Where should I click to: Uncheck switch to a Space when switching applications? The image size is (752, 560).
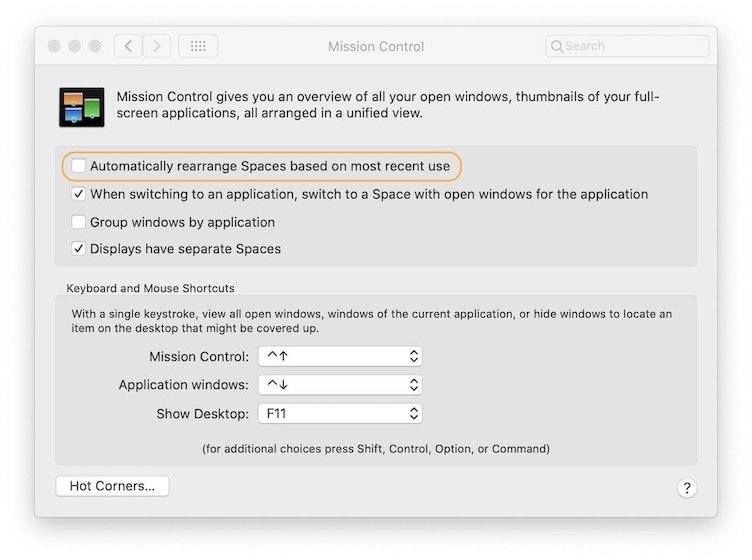click(x=79, y=194)
